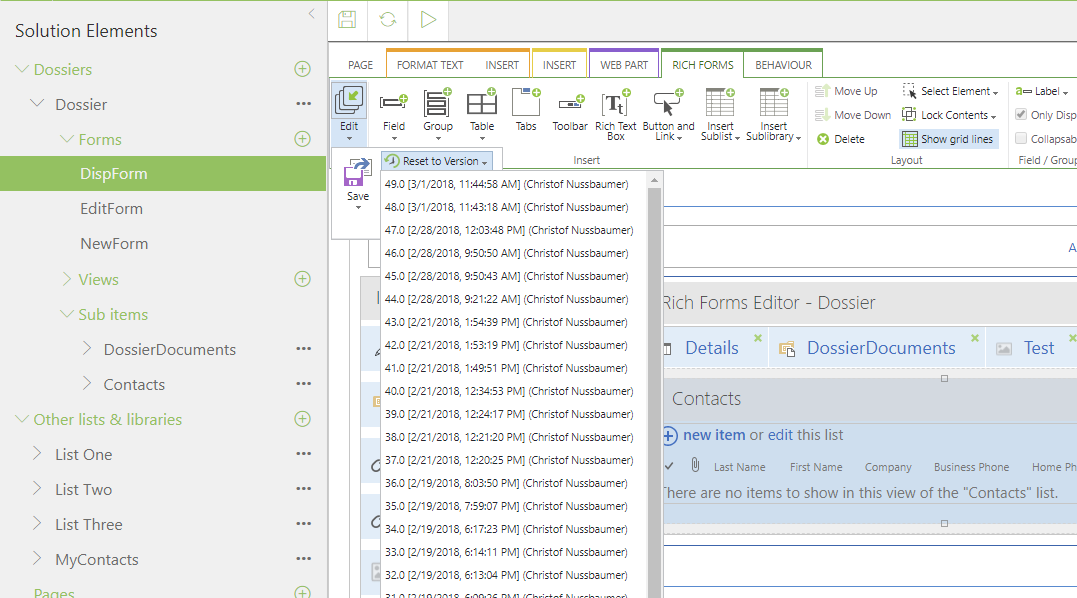Insert a Toolbar element
The width and height of the screenshot is (1077, 598).
(x=570, y=112)
